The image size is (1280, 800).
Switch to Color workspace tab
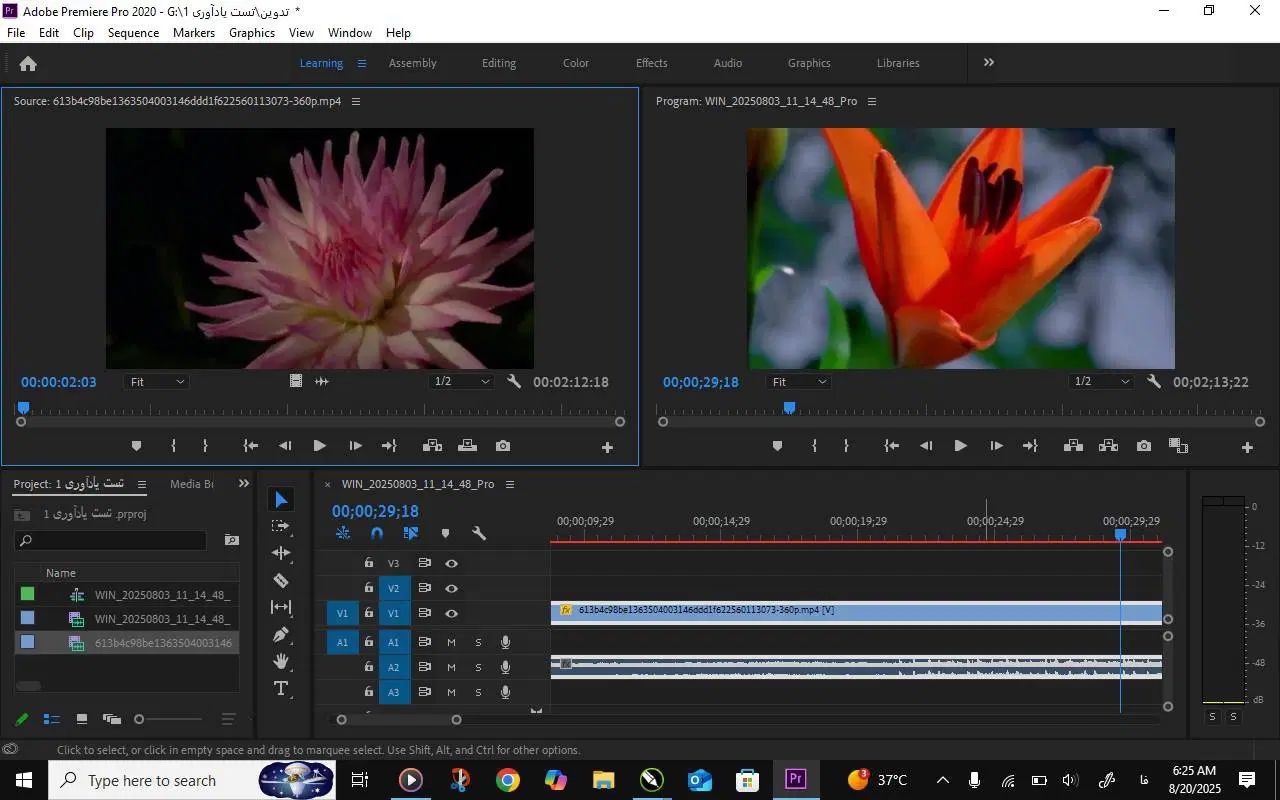point(576,63)
